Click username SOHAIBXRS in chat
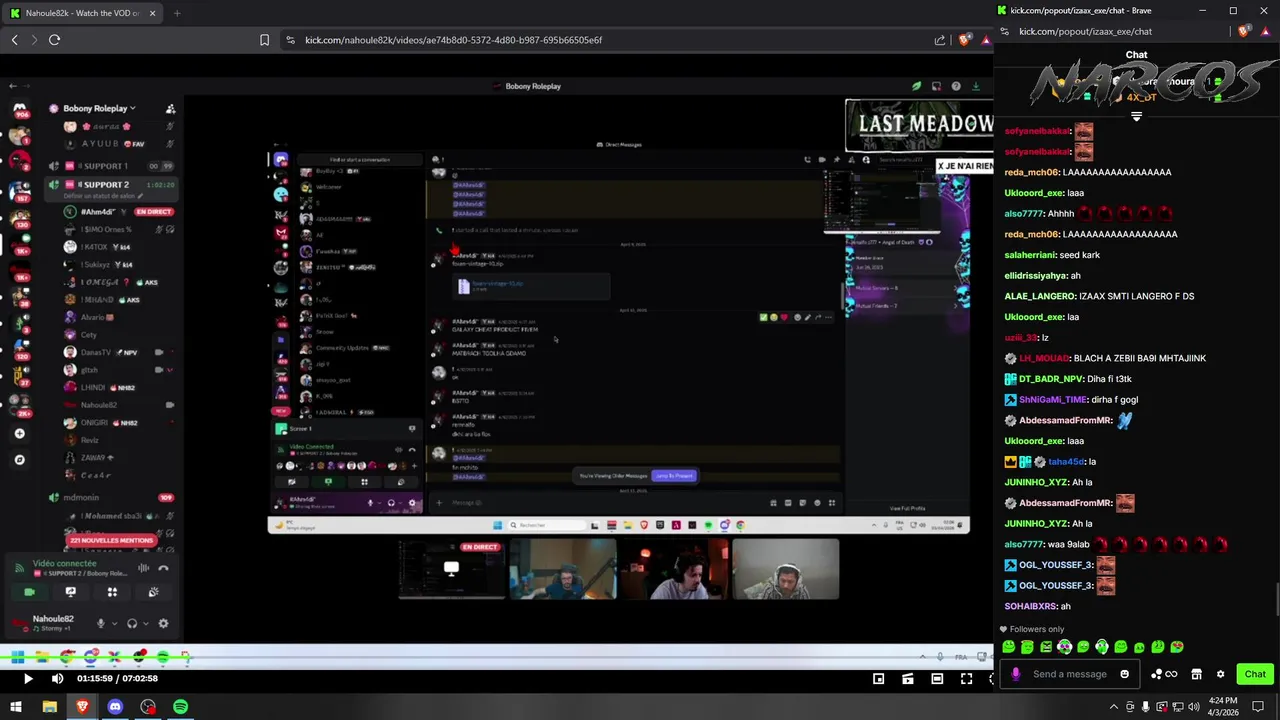Image resolution: width=1280 pixels, height=720 pixels. (1030, 606)
